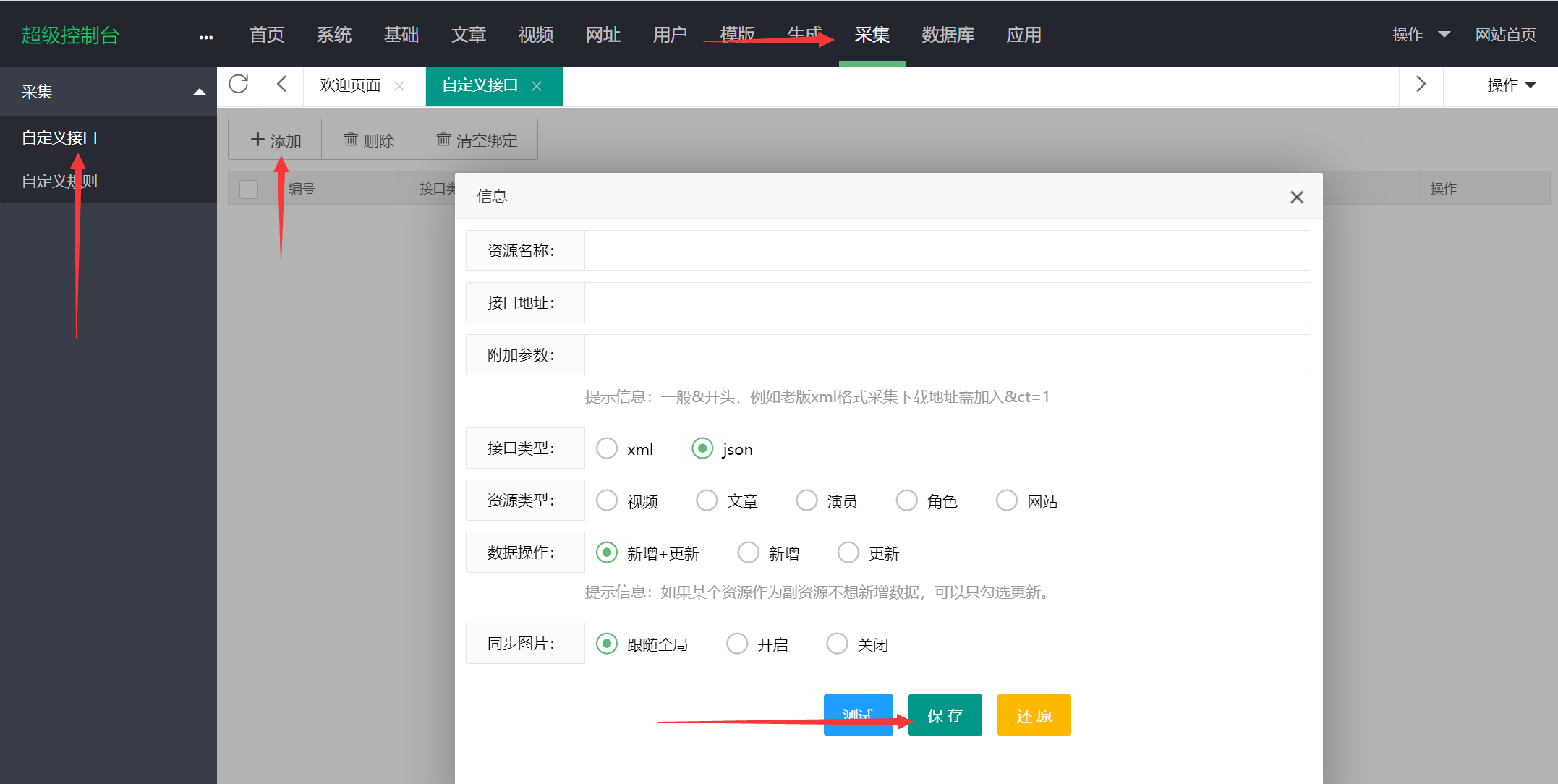Close the 欢迎页面 tab with its X
Viewport: 1558px width, 784px height.
click(399, 86)
